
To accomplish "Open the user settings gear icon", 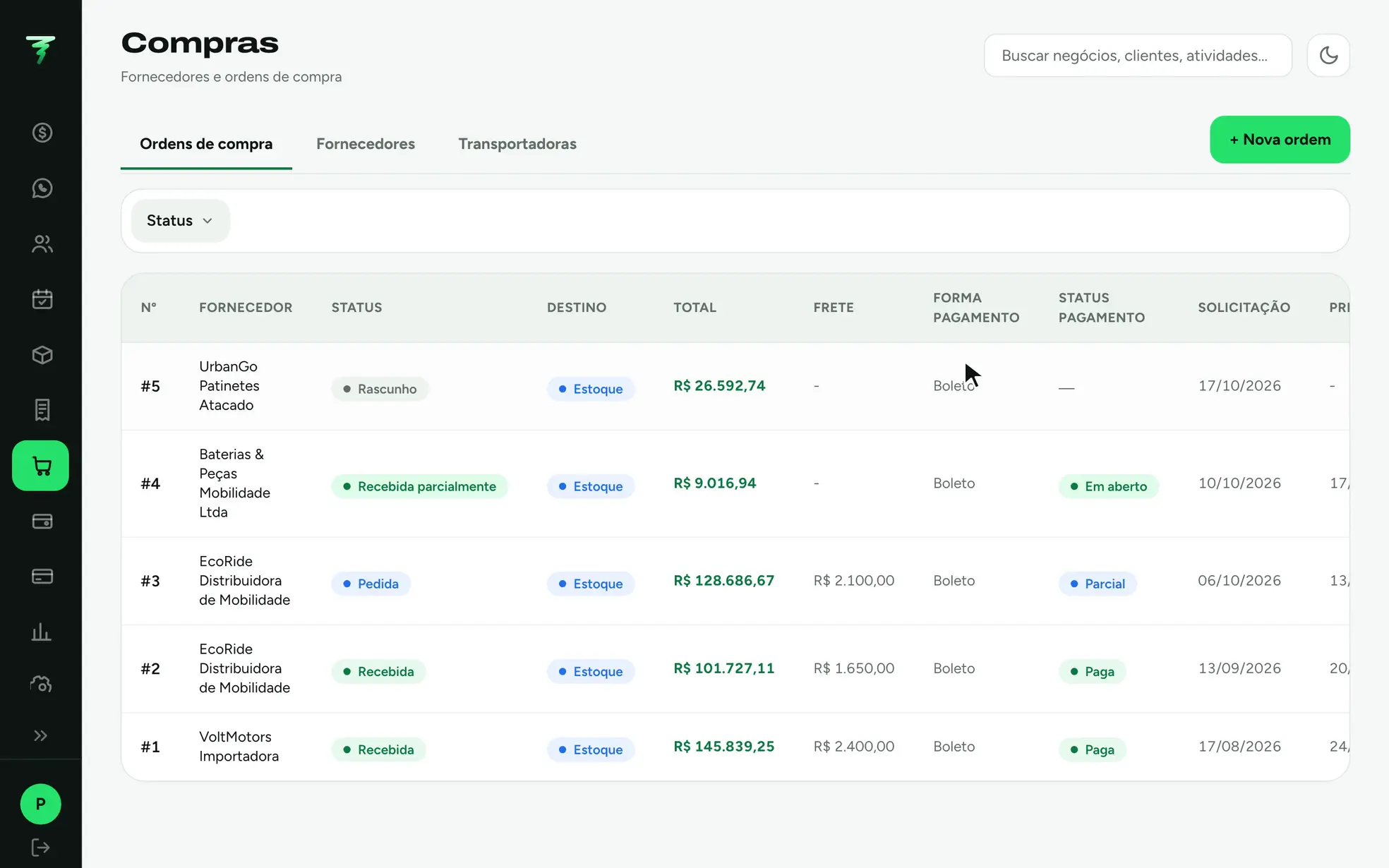I will click(x=41, y=684).
